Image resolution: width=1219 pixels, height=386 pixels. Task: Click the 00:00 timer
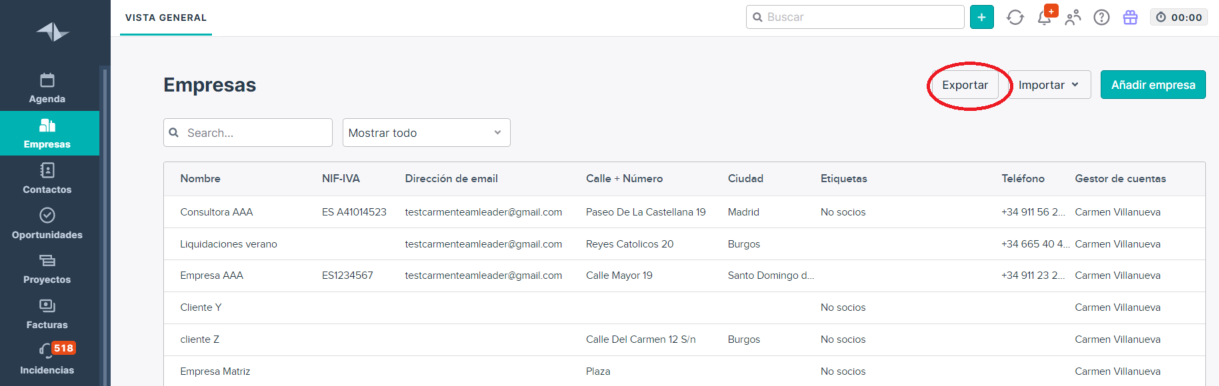(x=1179, y=17)
